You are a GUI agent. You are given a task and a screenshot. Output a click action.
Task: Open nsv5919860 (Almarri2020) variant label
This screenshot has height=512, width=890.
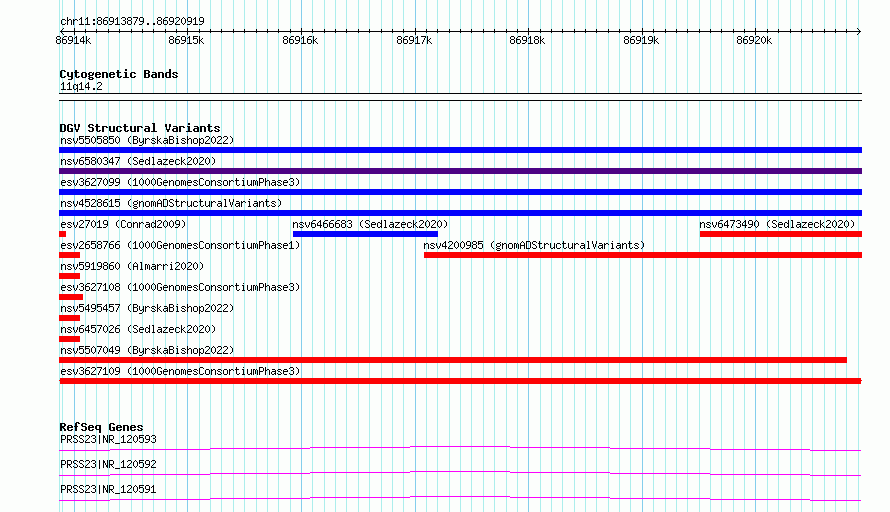[x=132, y=266]
